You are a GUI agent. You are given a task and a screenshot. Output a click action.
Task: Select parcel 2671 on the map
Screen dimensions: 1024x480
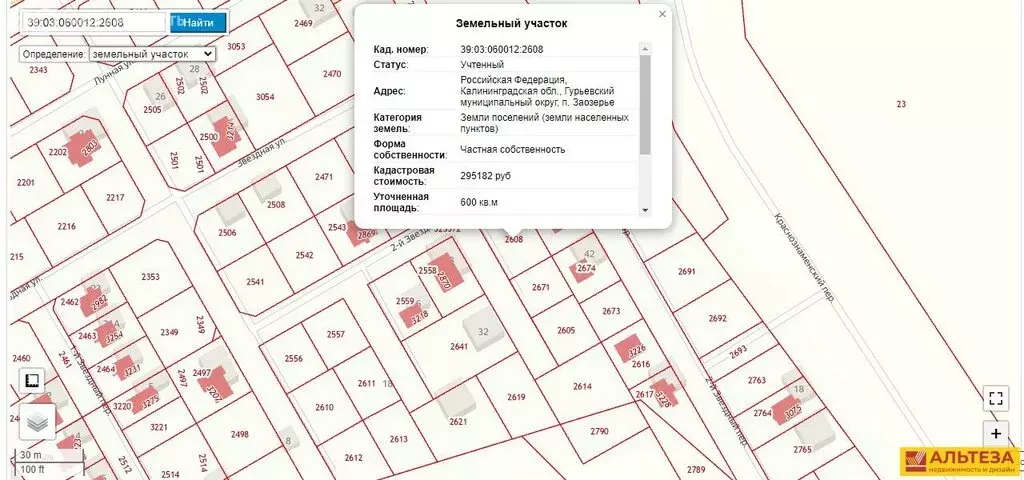(x=541, y=287)
